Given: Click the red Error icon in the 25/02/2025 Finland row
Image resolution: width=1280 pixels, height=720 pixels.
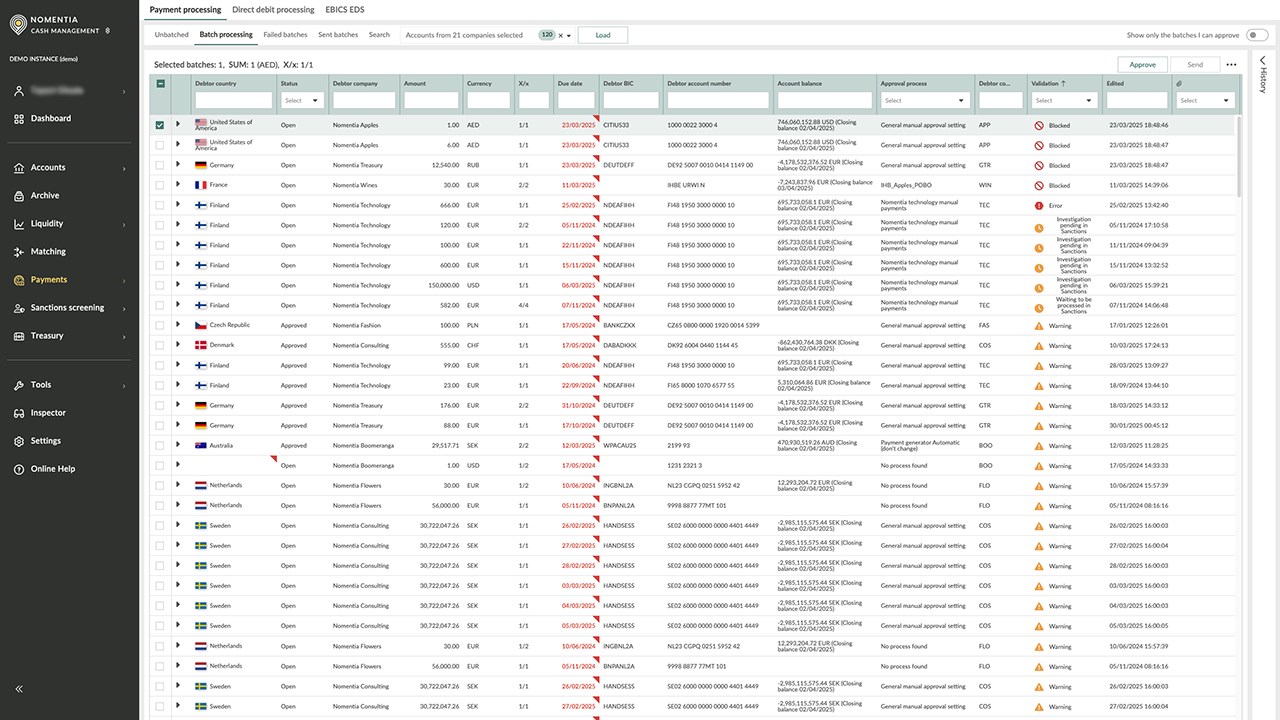Looking at the screenshot, I should pos(1039,205).
